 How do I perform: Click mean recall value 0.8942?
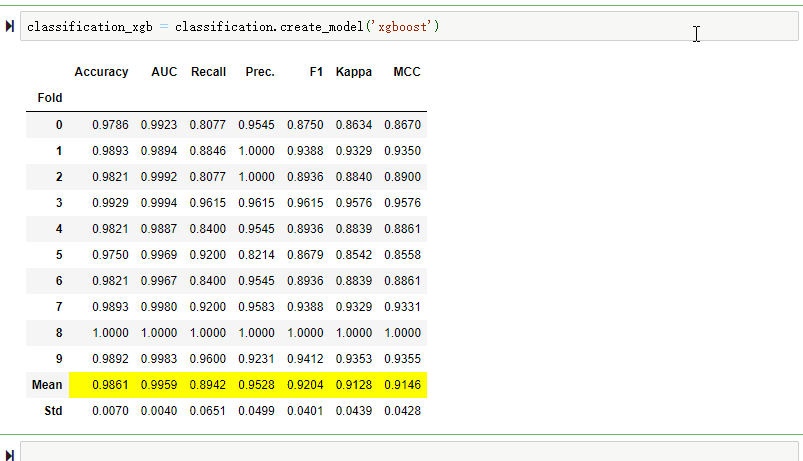click(207, 385)
